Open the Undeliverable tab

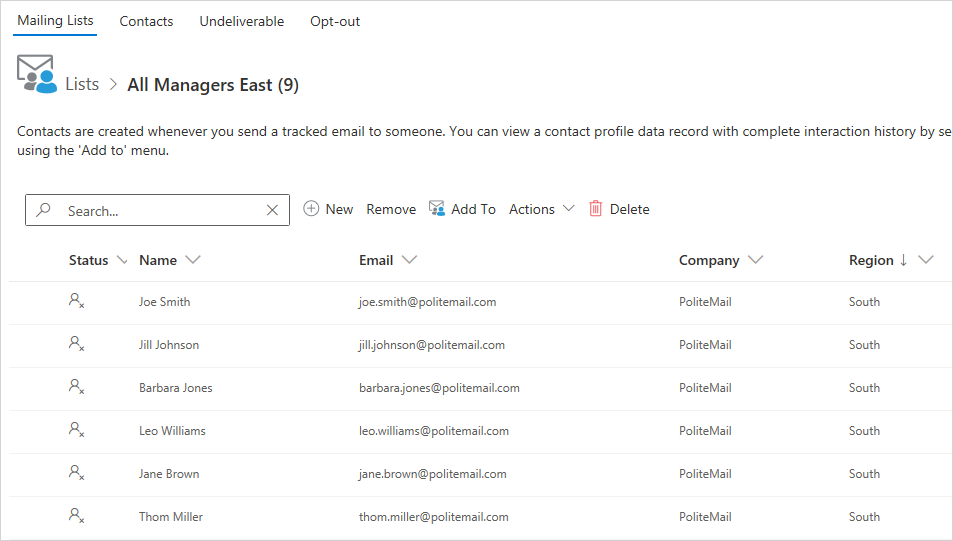coord(241,21)
